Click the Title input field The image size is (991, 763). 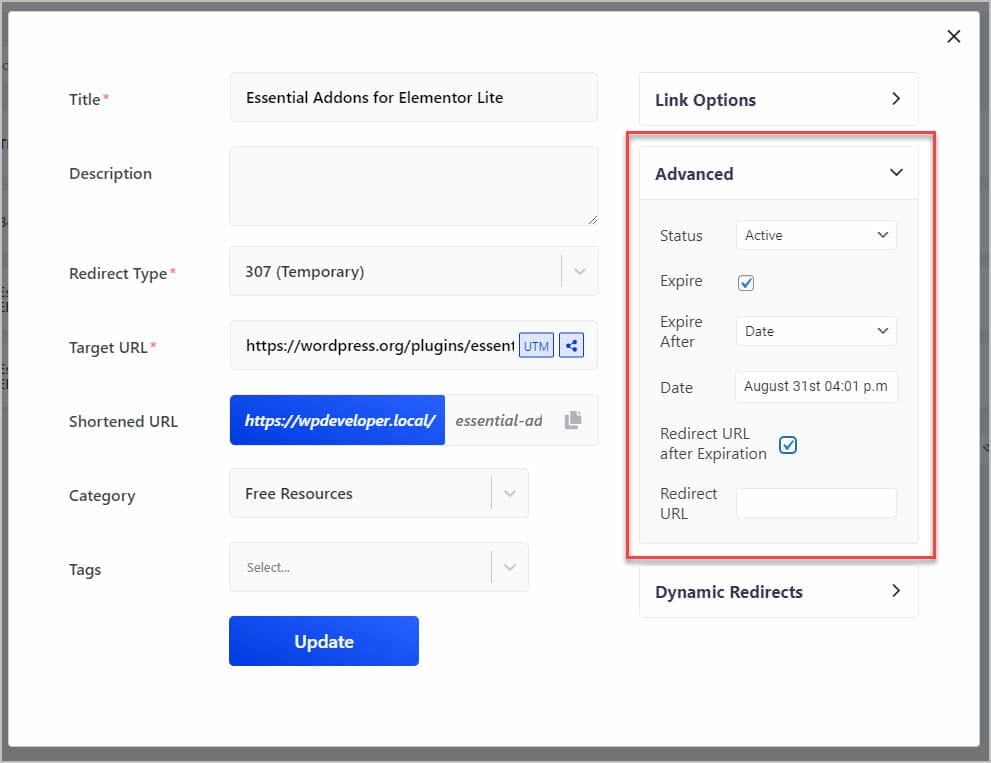tap(413, 97)
